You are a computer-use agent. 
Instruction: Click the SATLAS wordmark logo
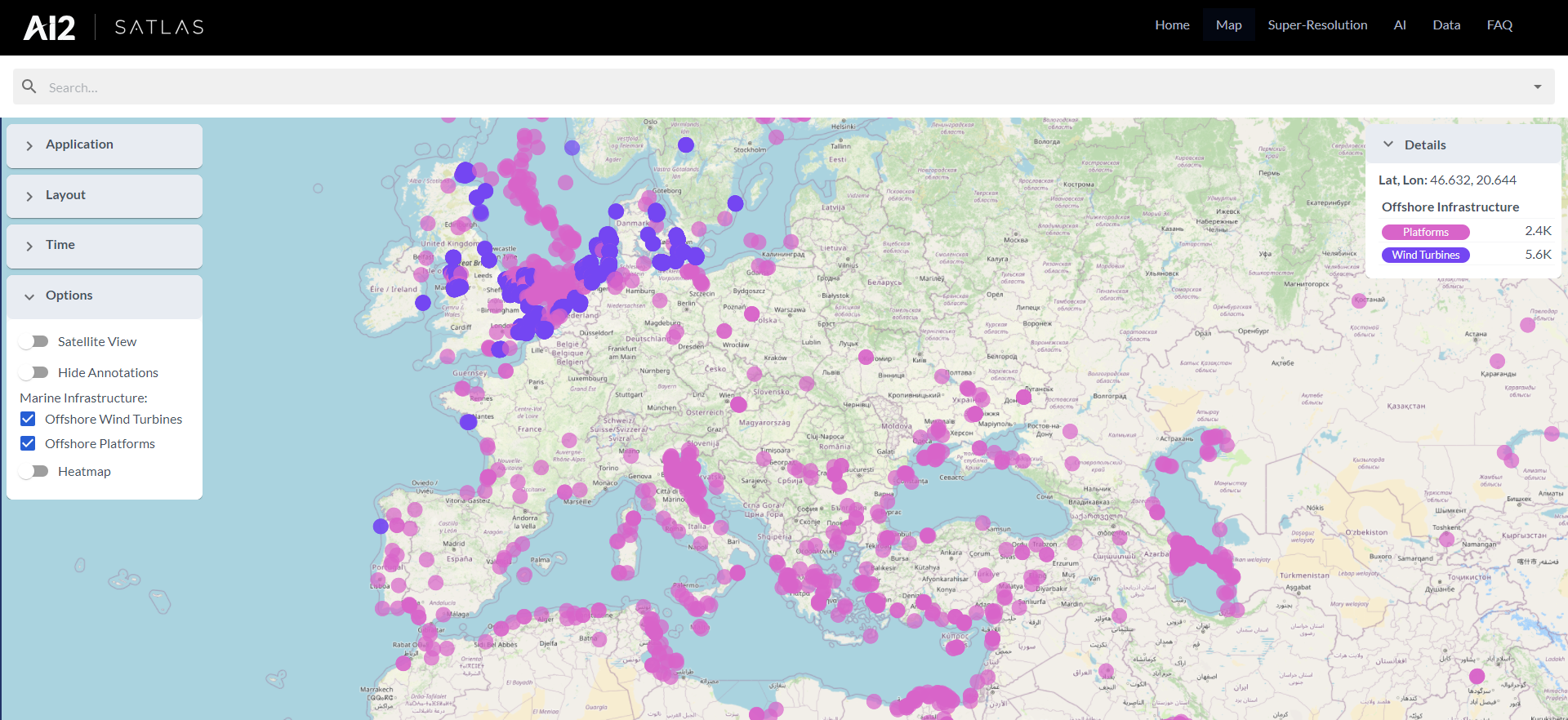[x=159, y=28]
